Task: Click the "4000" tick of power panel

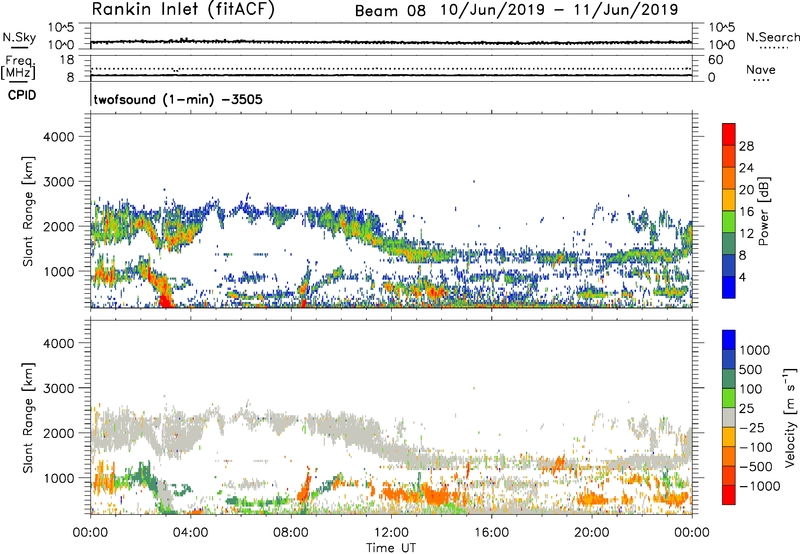Action: tap(59, 137)
